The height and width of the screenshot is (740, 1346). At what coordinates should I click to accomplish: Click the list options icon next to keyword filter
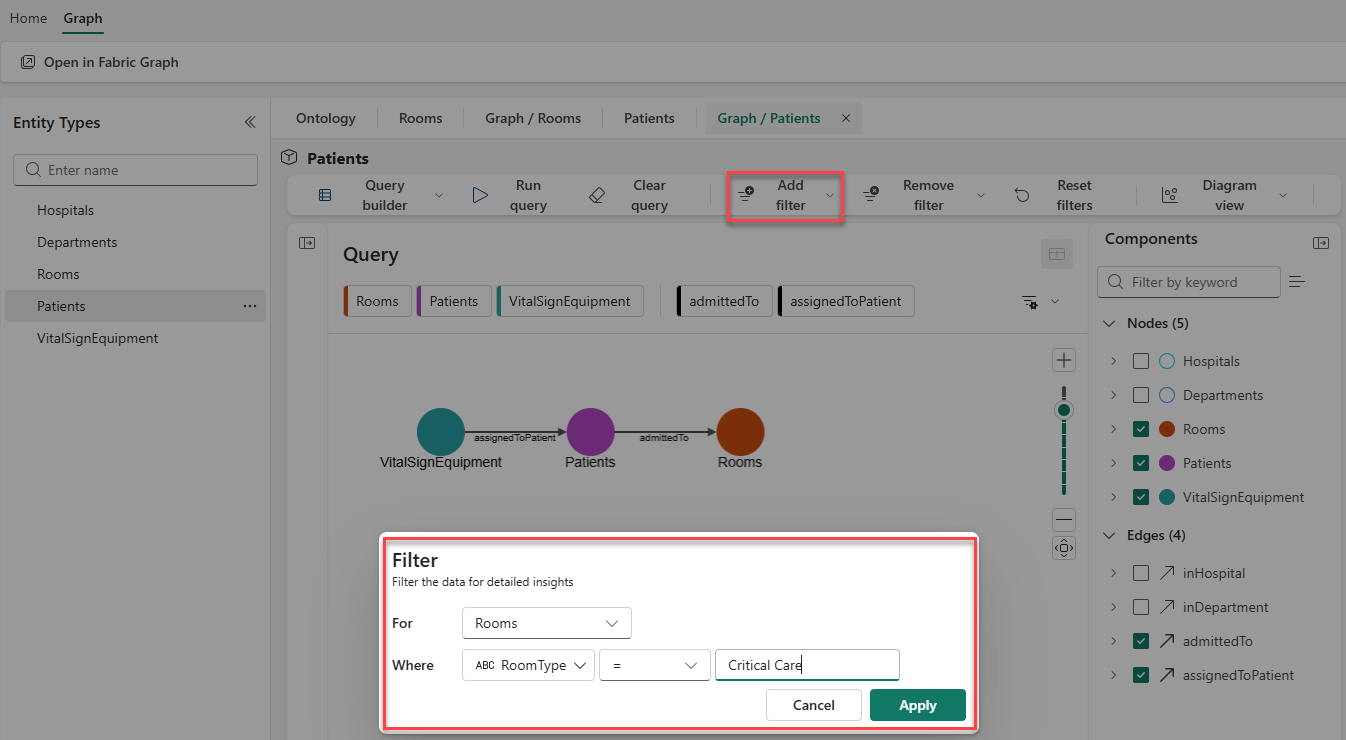click(x=1297, y=282)
